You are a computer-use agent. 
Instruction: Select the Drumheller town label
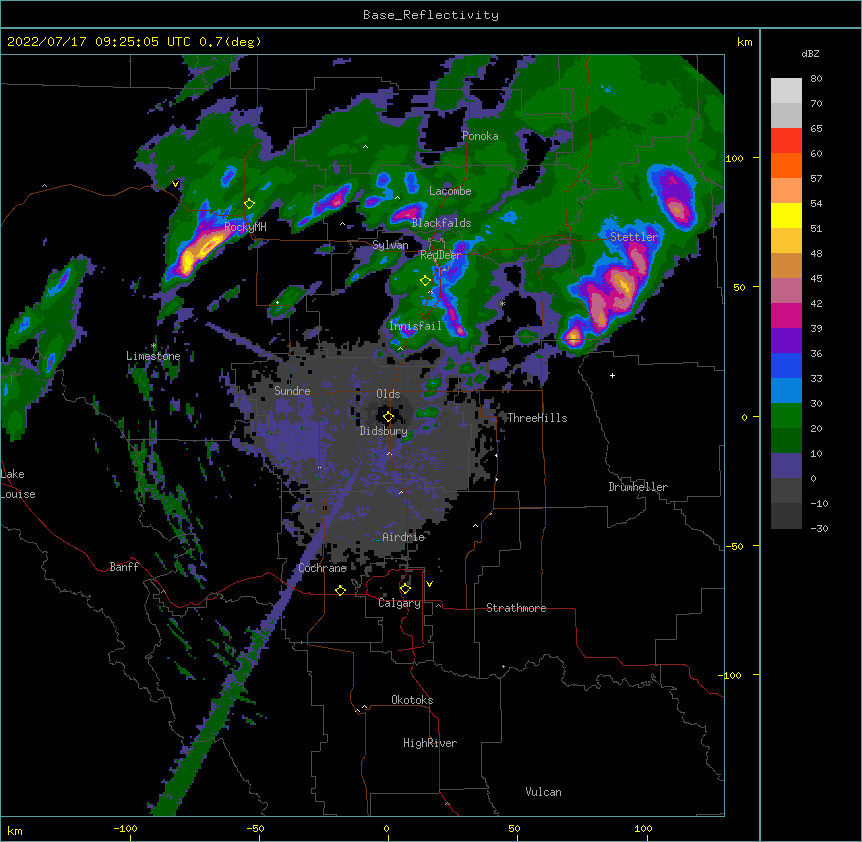[x=638, y=488]
